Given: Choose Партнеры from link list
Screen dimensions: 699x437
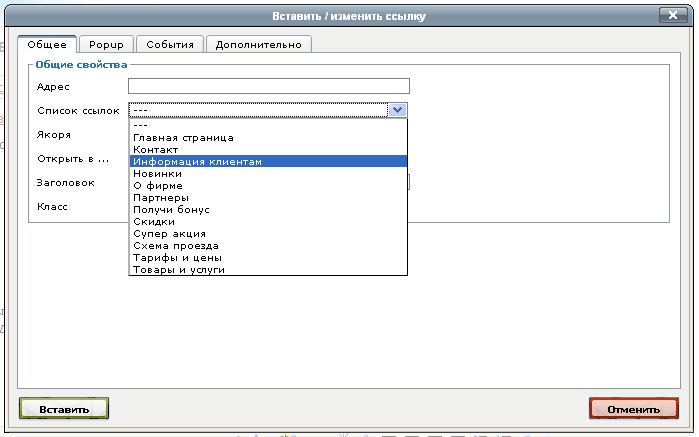Looking at the screenshot, I should point(161,197).
